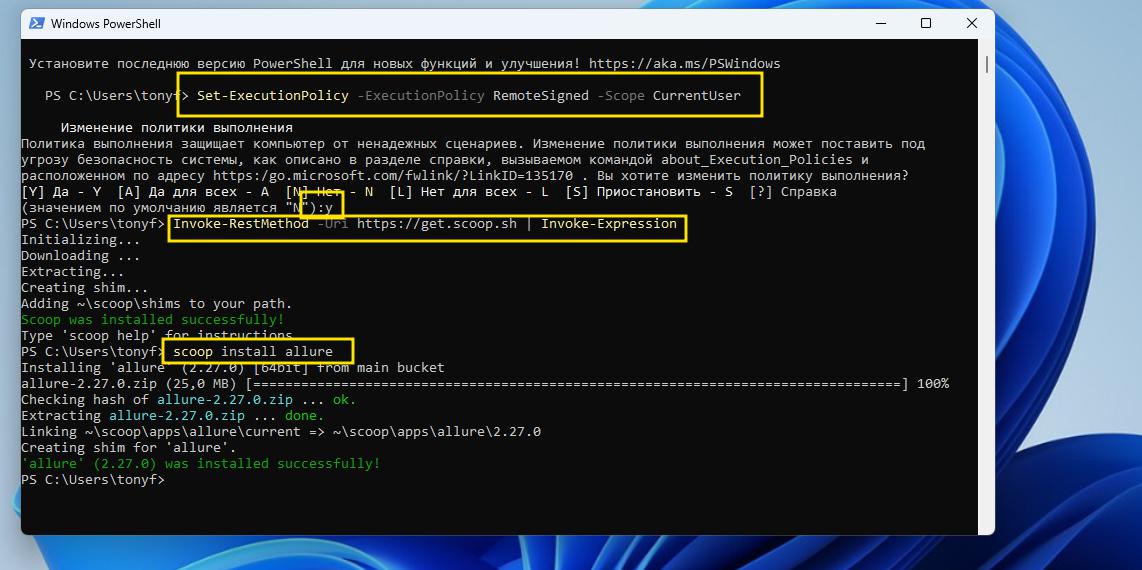Image resolution: width=1142 pixels, height=570 pixels.
Task: Minimize the Windows PowerShell window
Action: tap(881, 23)
